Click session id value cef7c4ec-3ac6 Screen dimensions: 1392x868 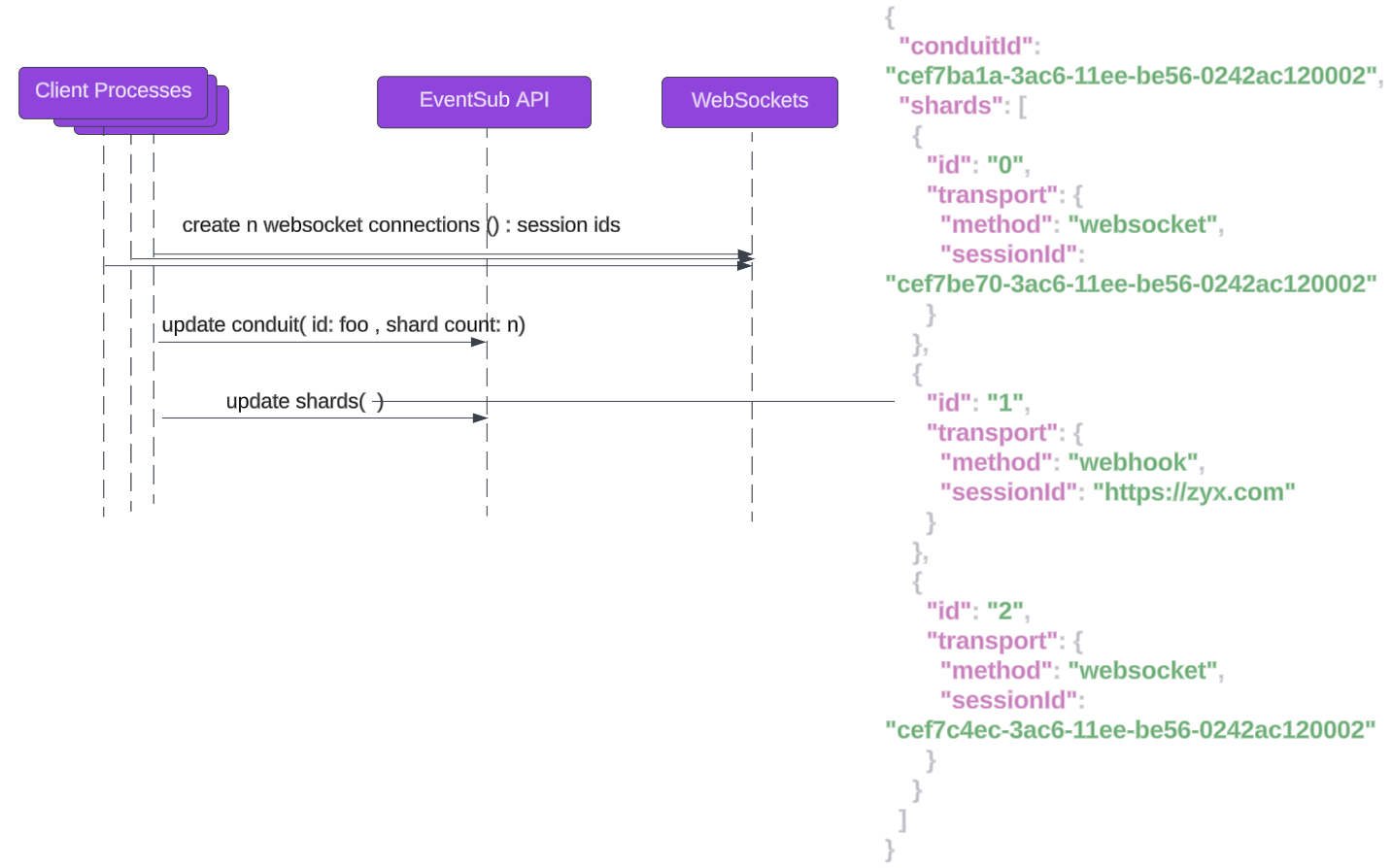tap(1131, 730)
